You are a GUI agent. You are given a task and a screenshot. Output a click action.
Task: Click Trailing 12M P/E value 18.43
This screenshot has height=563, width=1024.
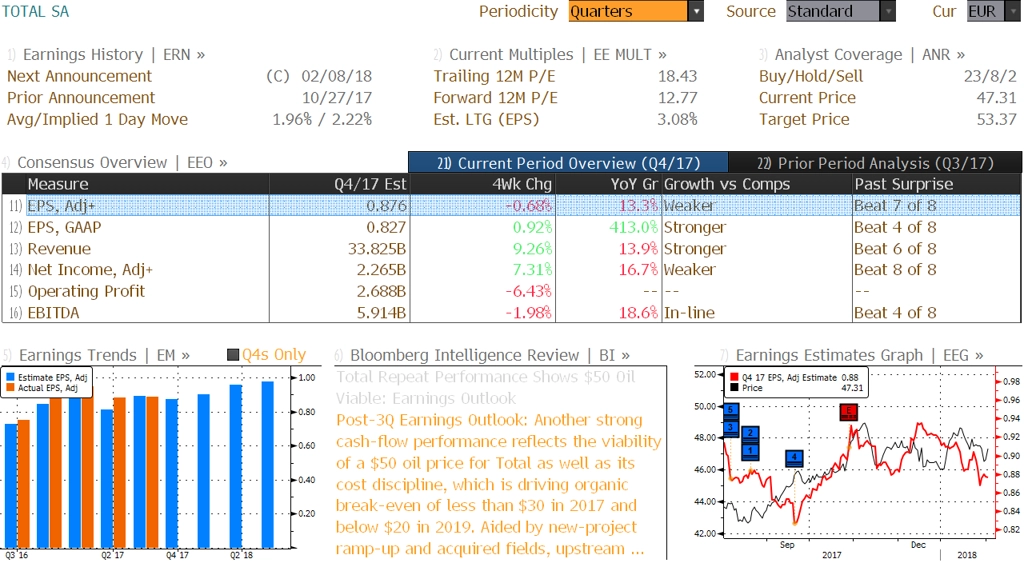click(x=677, y=76)
